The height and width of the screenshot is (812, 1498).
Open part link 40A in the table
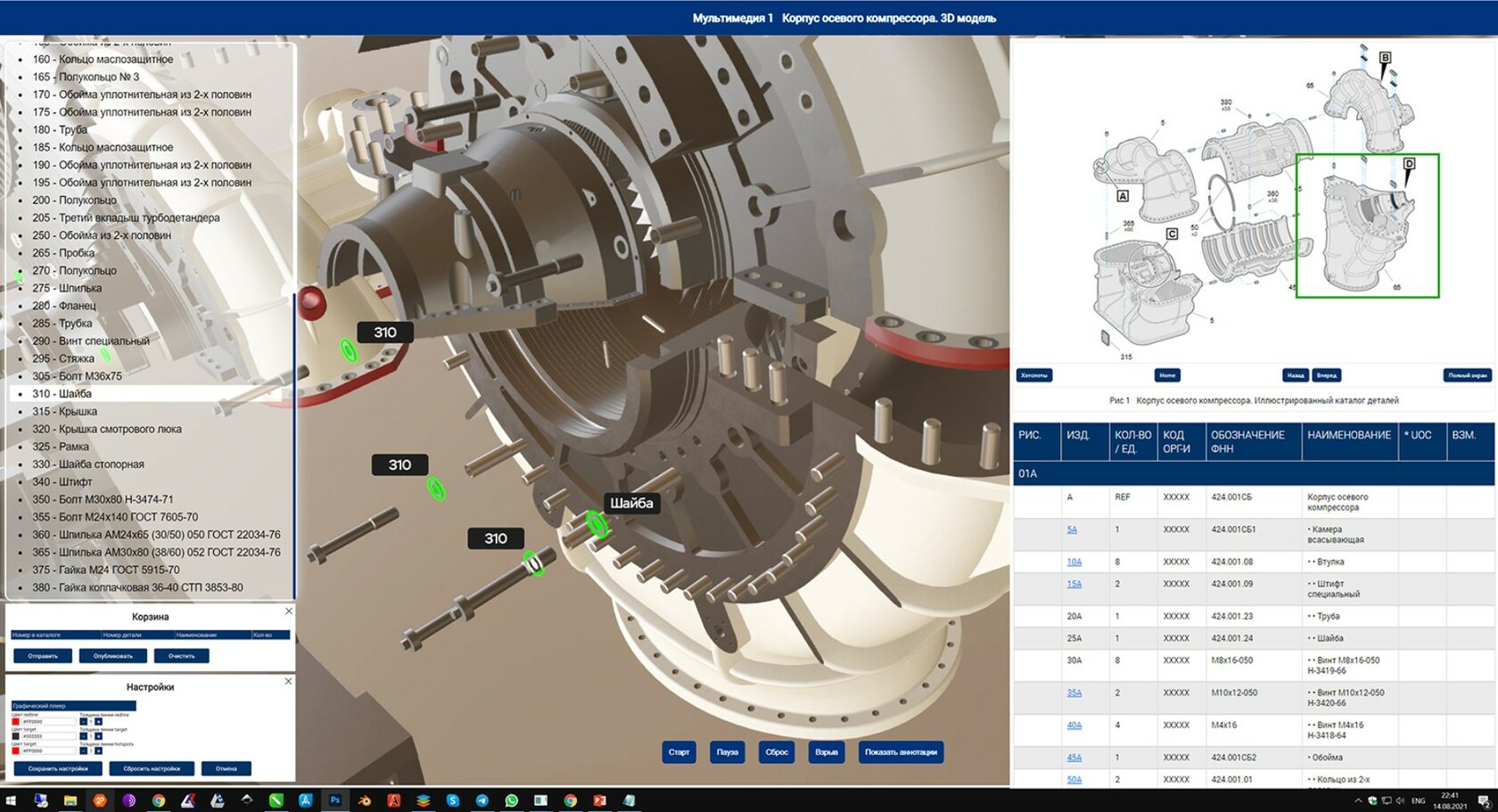click(1074, 726)
